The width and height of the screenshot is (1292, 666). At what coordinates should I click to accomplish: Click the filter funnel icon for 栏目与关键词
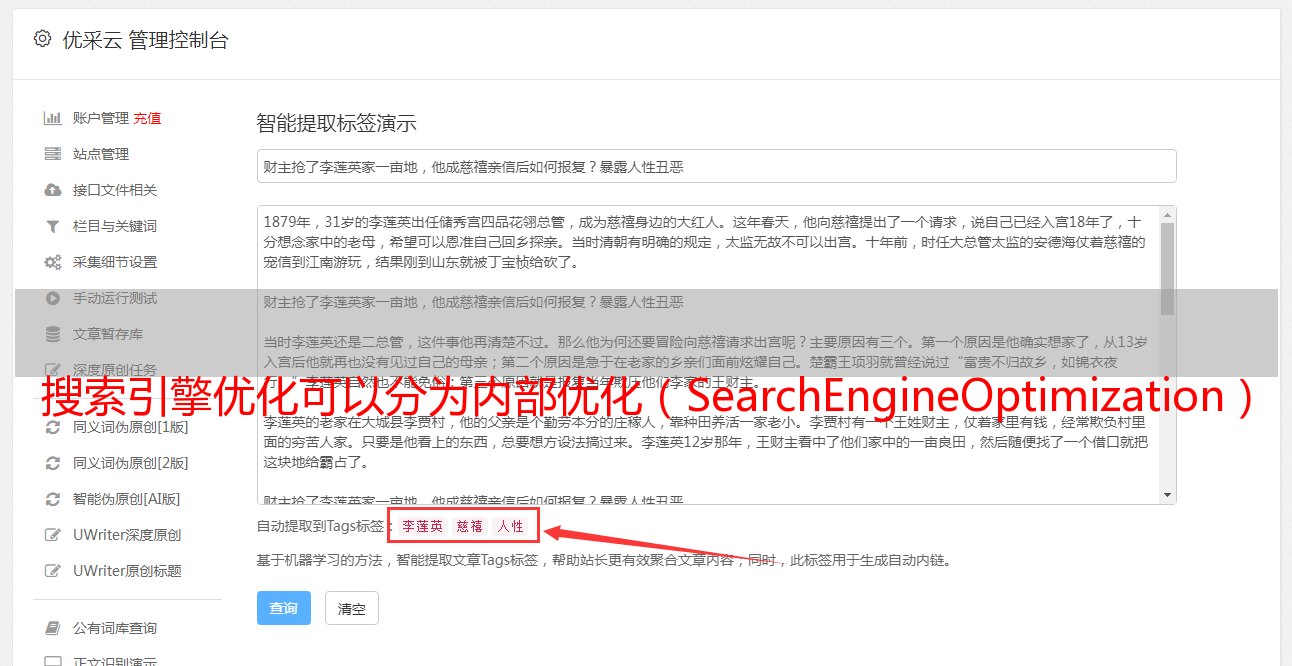click(x=53, y=226)
